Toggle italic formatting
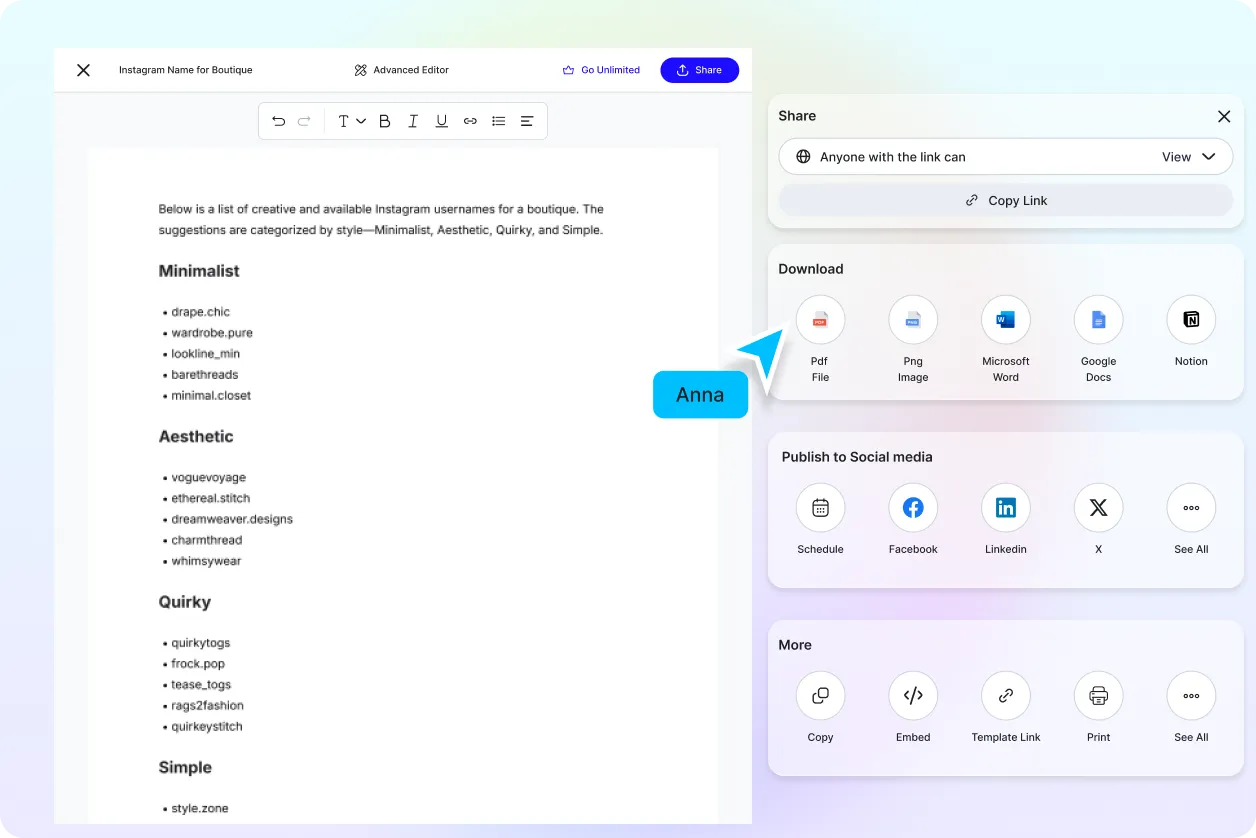Viewport: 1256px width, 838px height. pyautogui.click(x=413, y=120)
